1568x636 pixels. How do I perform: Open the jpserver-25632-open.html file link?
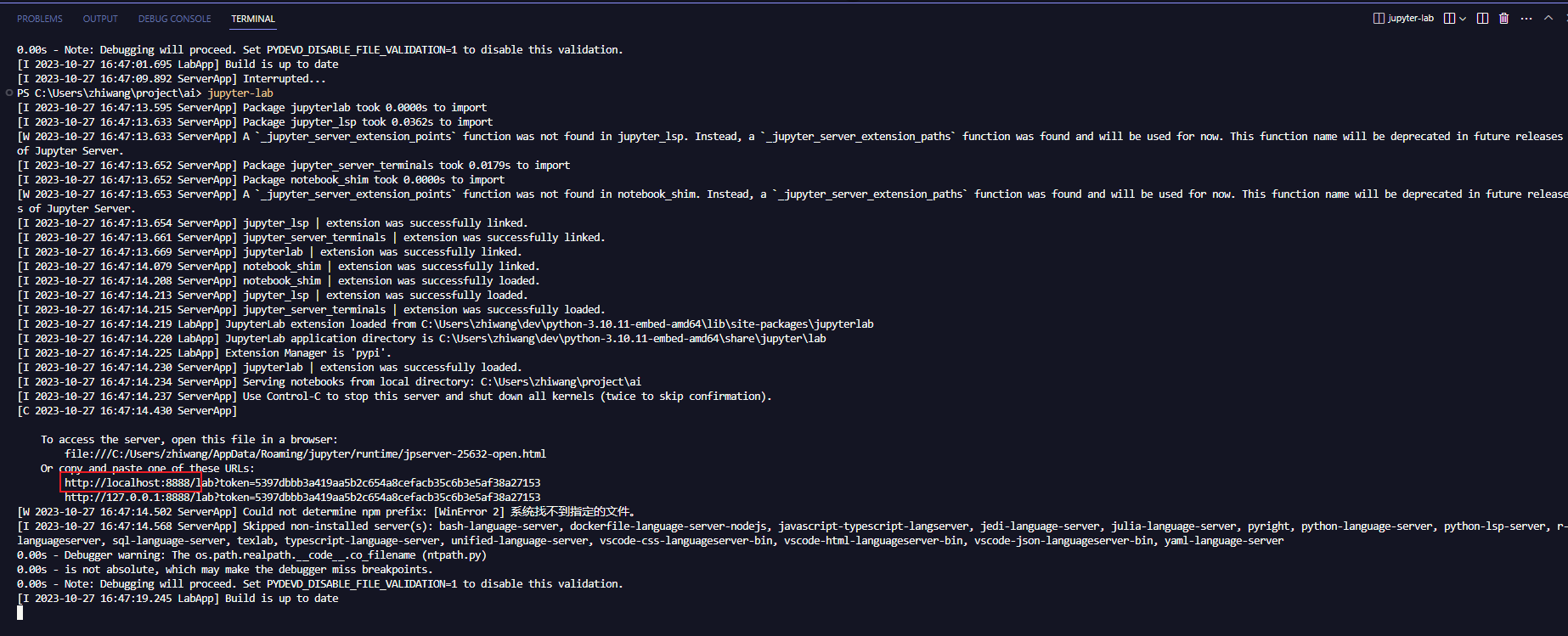(x=305, y=453)
